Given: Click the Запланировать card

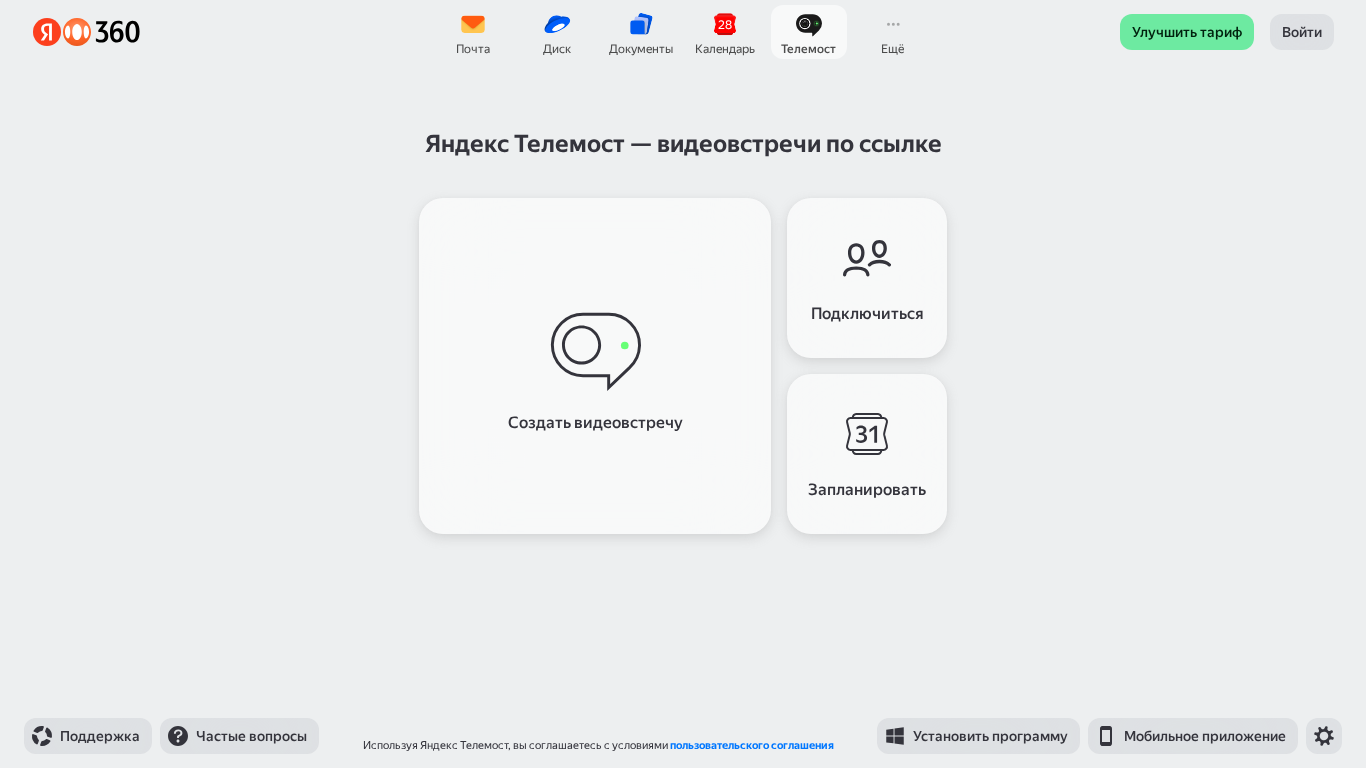Looking at the screenshot, I should tap(867, 454).
